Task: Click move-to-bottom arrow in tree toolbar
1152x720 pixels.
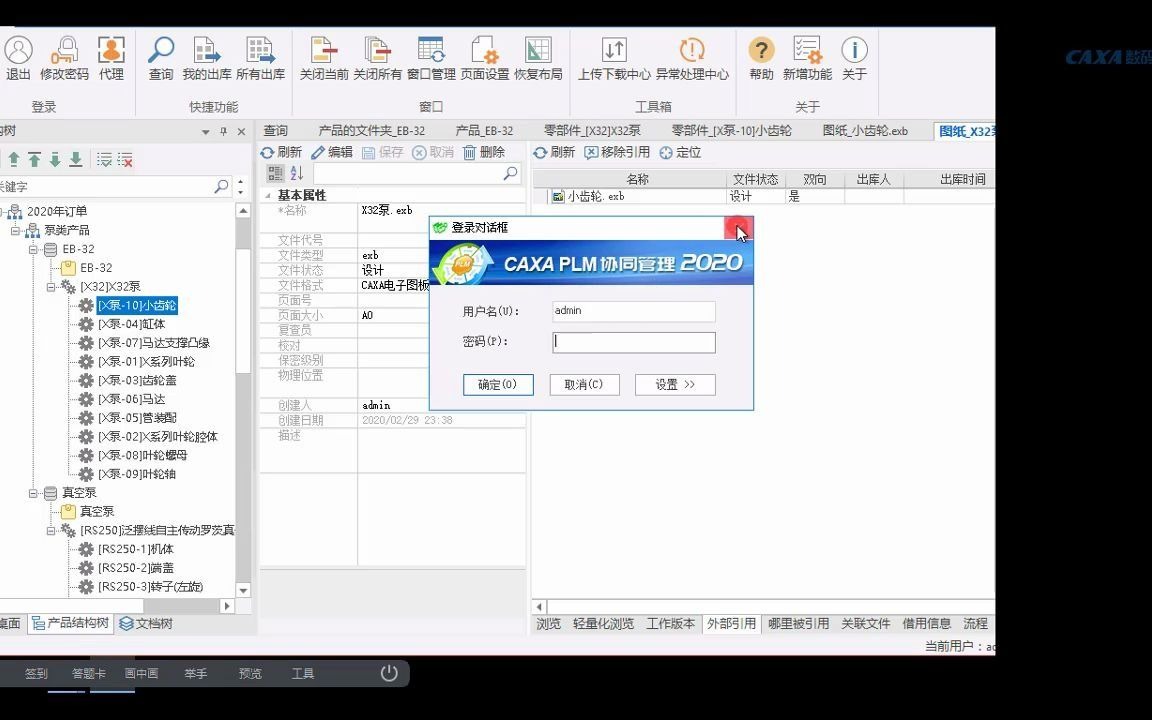Action: (76, 159)
